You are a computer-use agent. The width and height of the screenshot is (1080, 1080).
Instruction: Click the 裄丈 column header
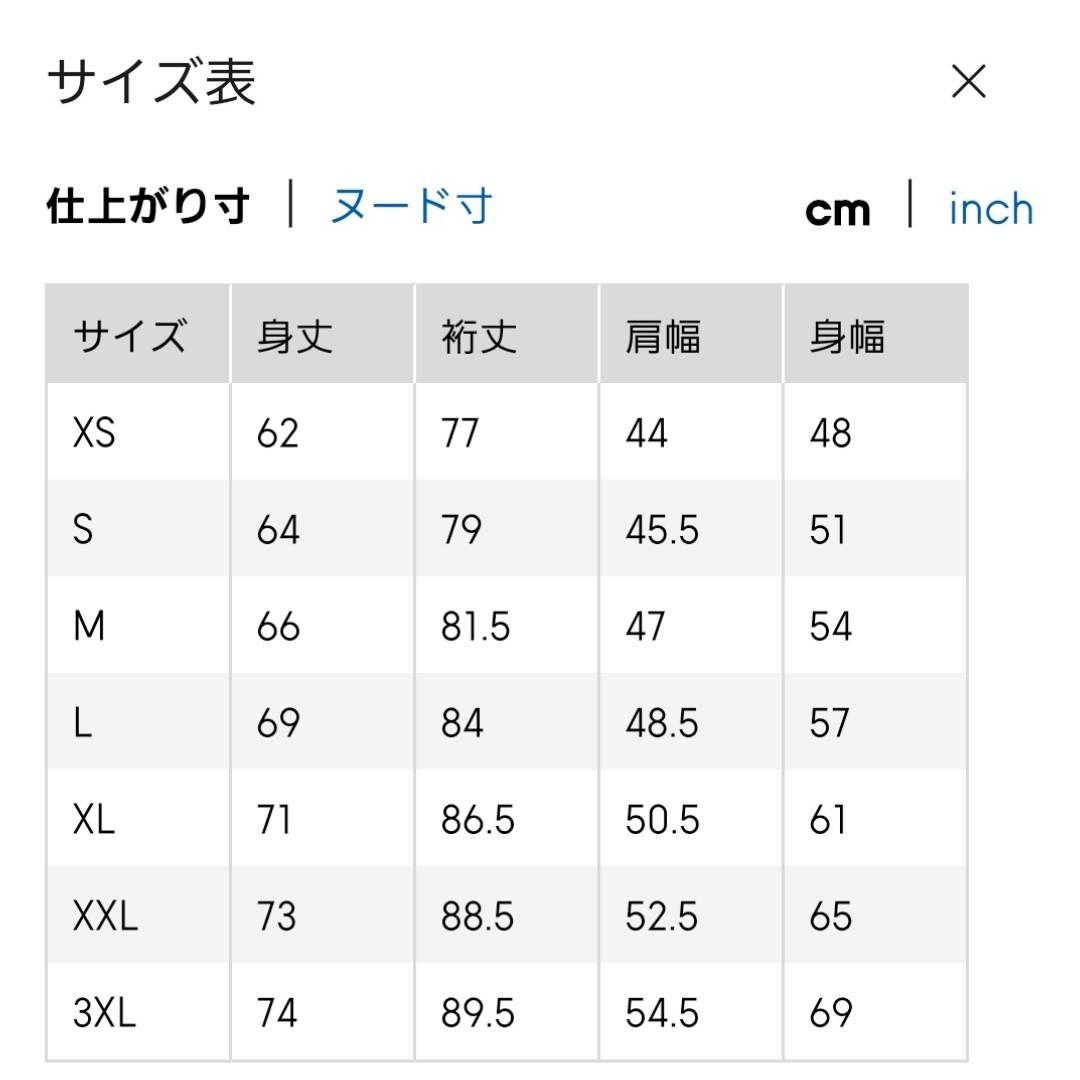479,336
